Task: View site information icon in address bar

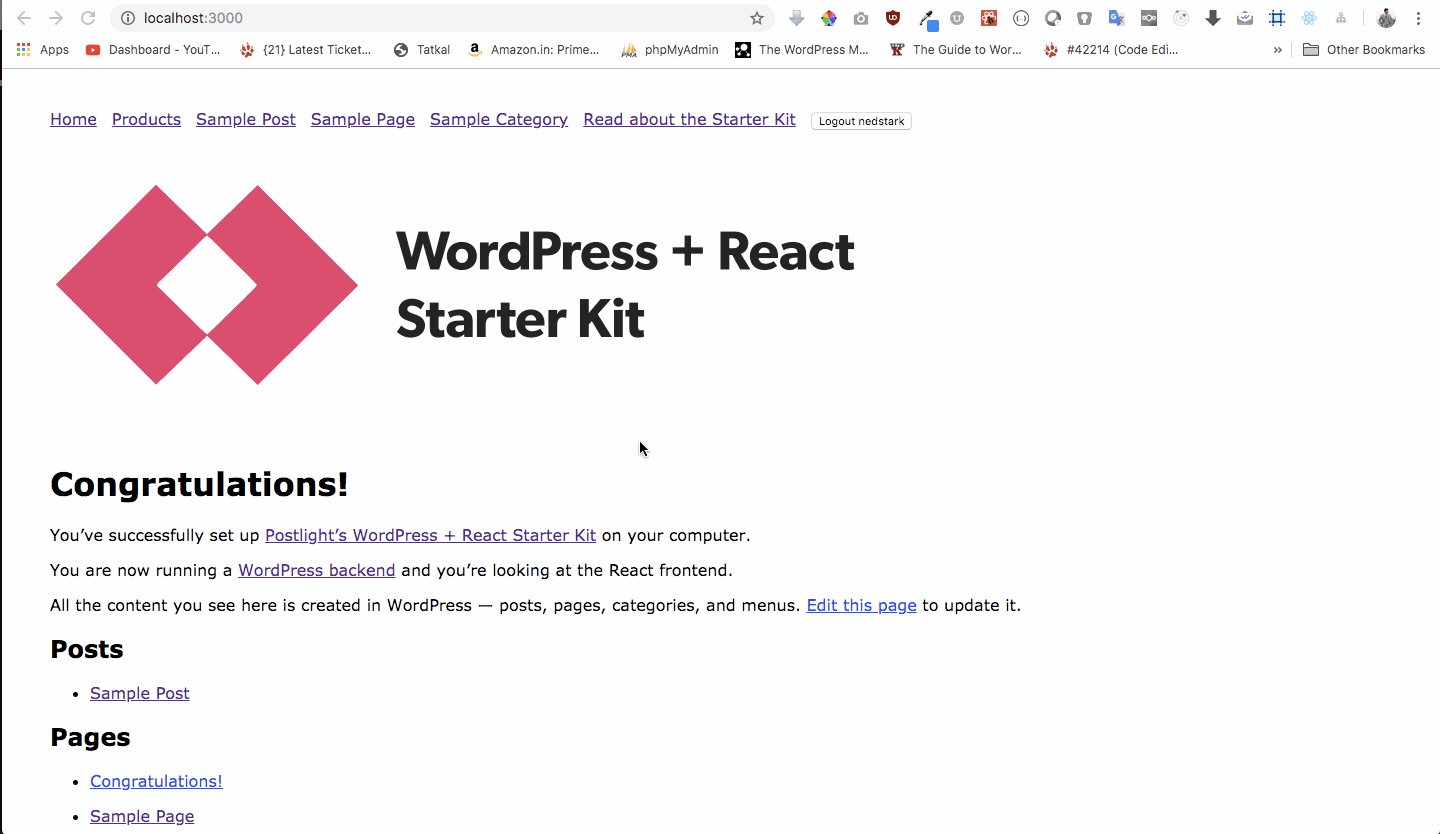Action: click(127, 18)
